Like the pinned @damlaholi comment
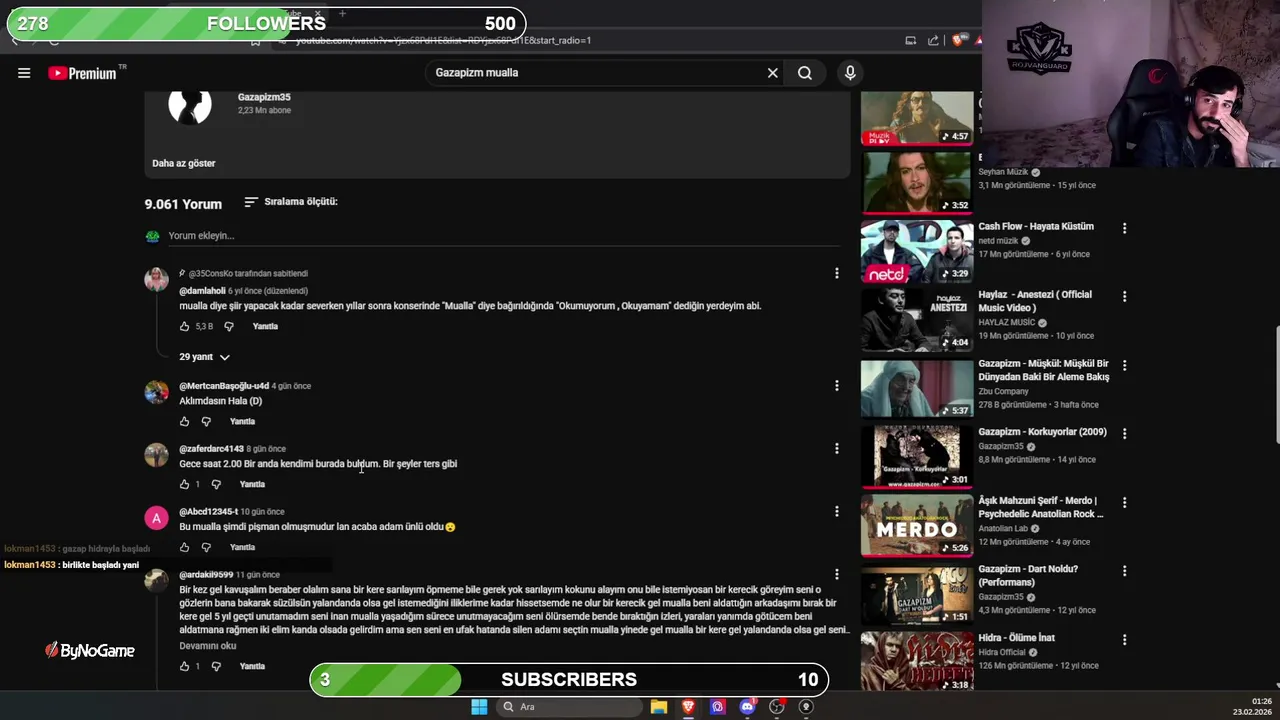This screenshot has width=1280, height=720. [184, 327]
